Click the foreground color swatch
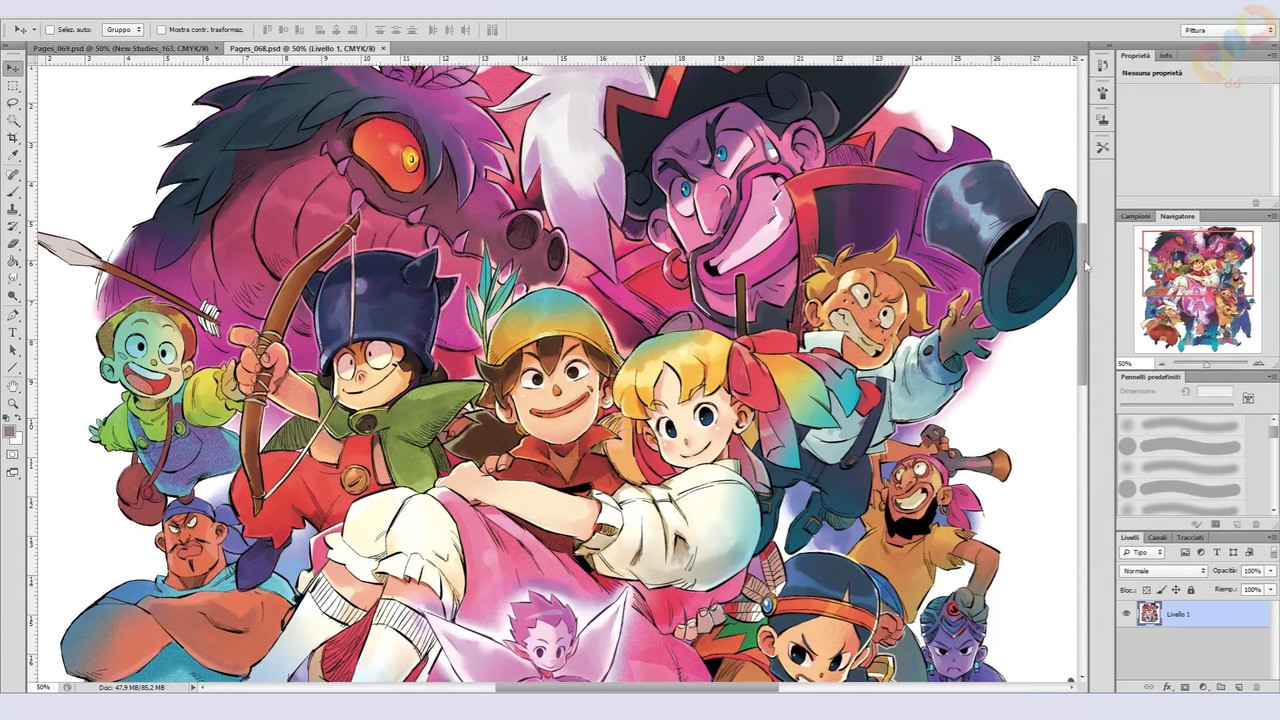The height and width of the screenshot is (720, 1280). pyautogui.click(x=9, y=432)
